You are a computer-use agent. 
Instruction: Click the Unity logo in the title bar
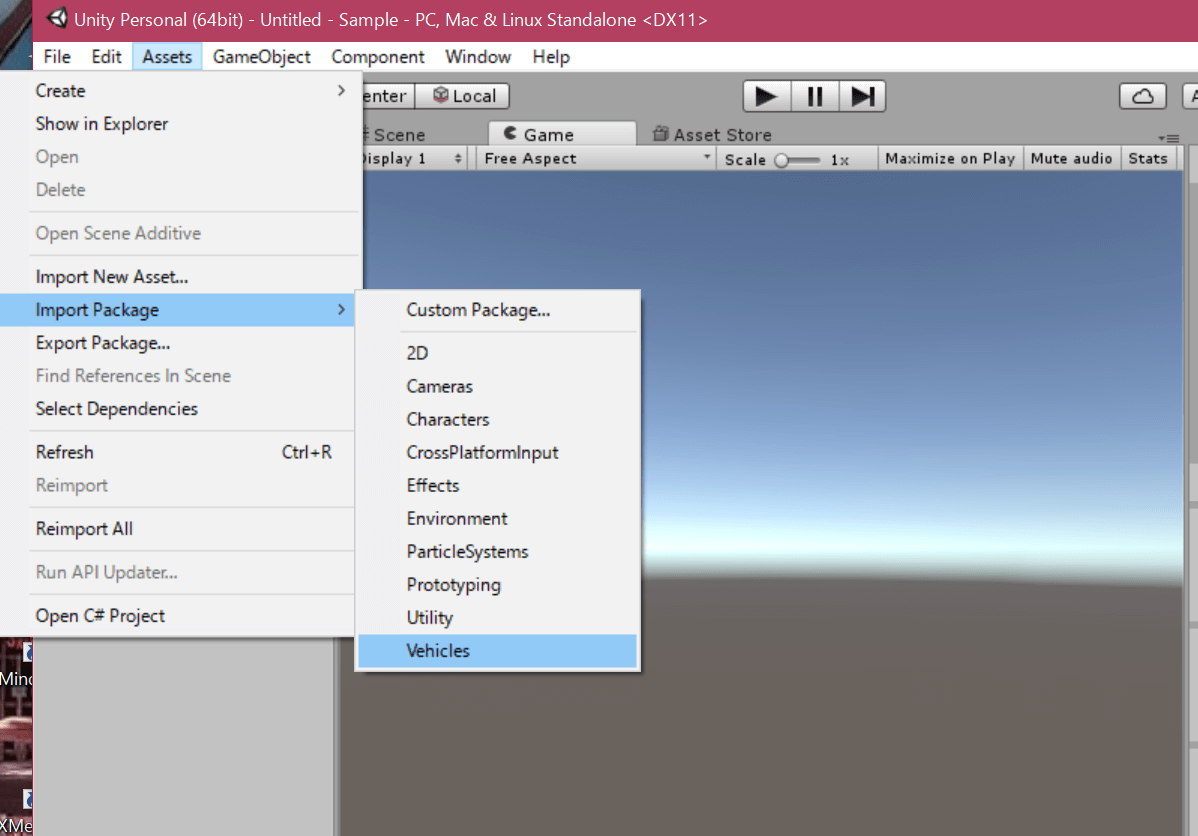[57, 18]
